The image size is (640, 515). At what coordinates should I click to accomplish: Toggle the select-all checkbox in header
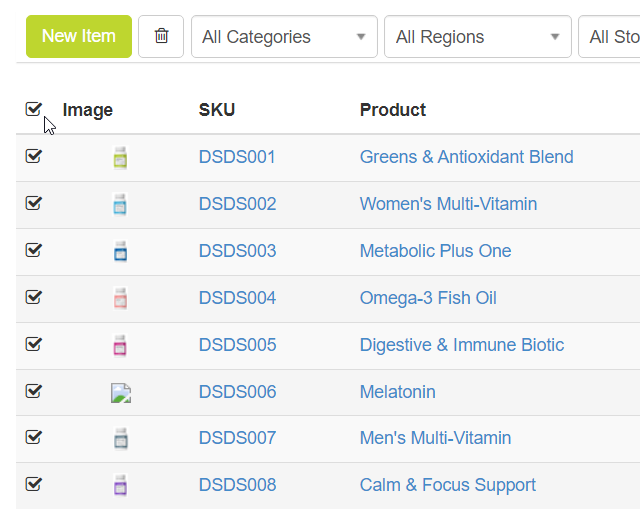33,109
